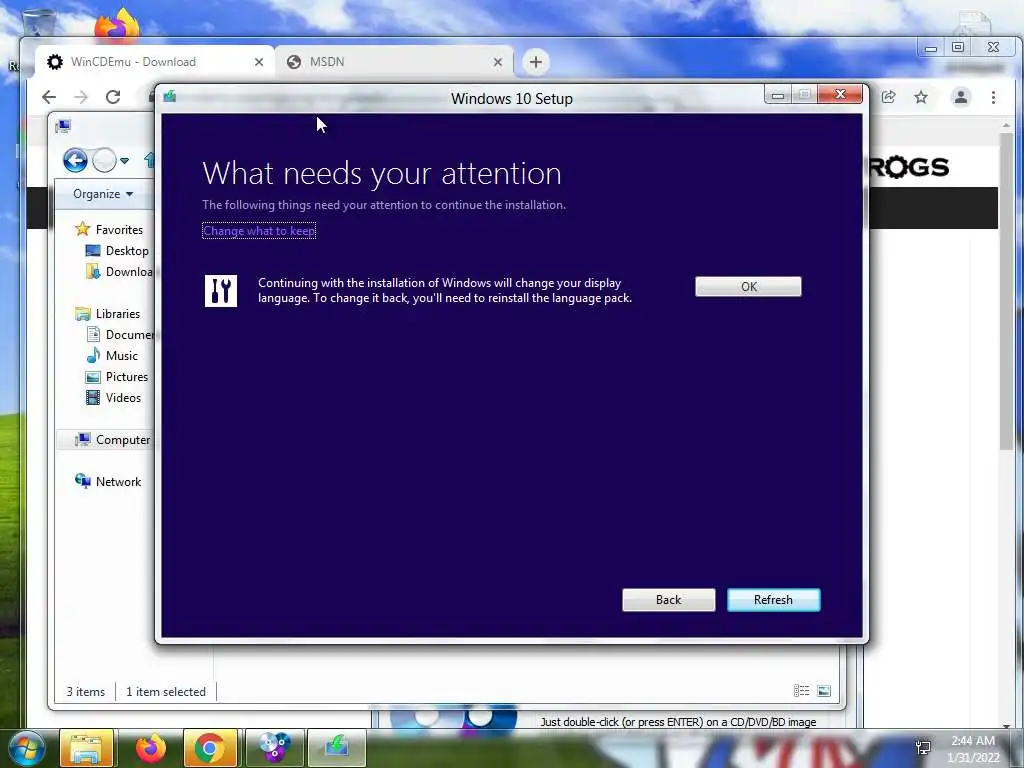Switch Explorer to details view icon
This screenshot has width=1024, height=768.
(801, 691)
